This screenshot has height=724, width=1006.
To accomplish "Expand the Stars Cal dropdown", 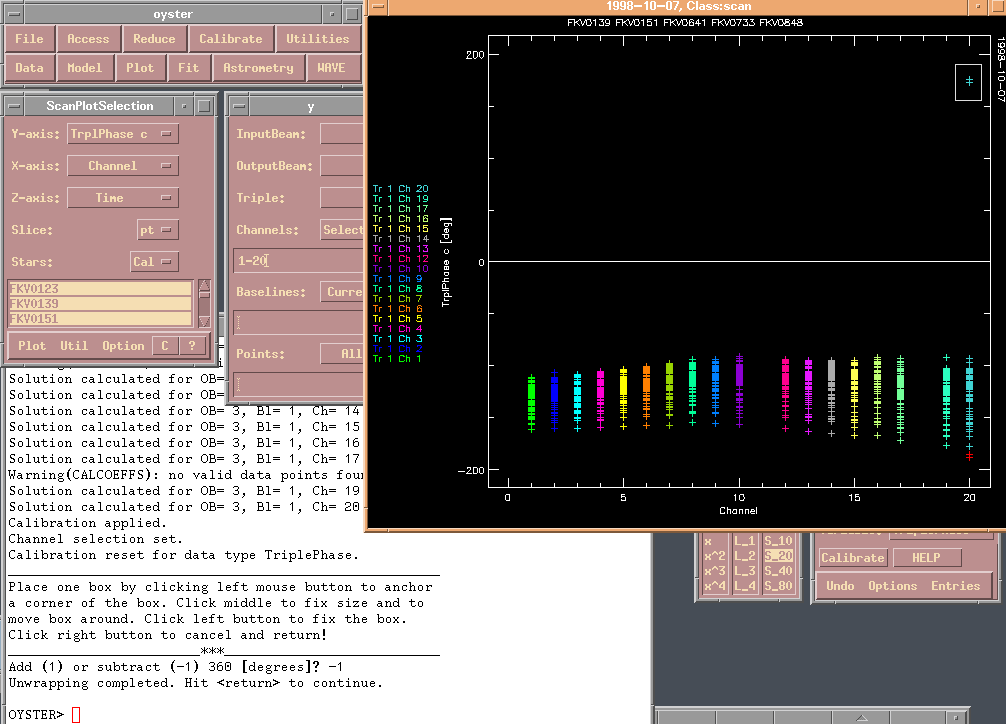I will point(154,262).
